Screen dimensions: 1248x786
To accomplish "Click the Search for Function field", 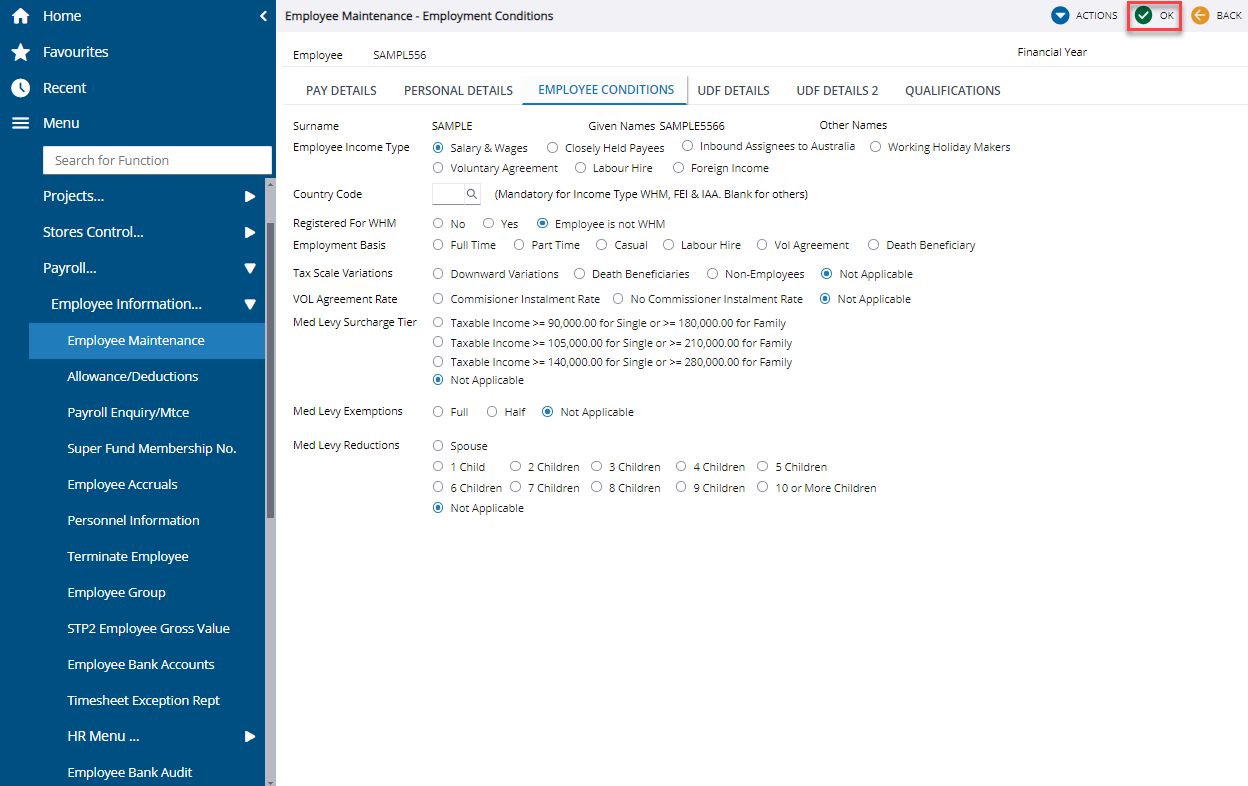I will (157, 160).
